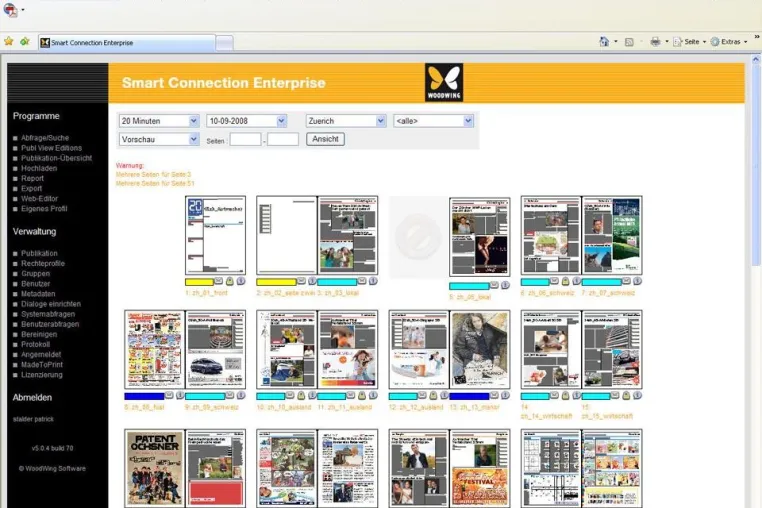Click the browser print icon
The width and height of the screenshot is (762, 508).
point(655,42)
